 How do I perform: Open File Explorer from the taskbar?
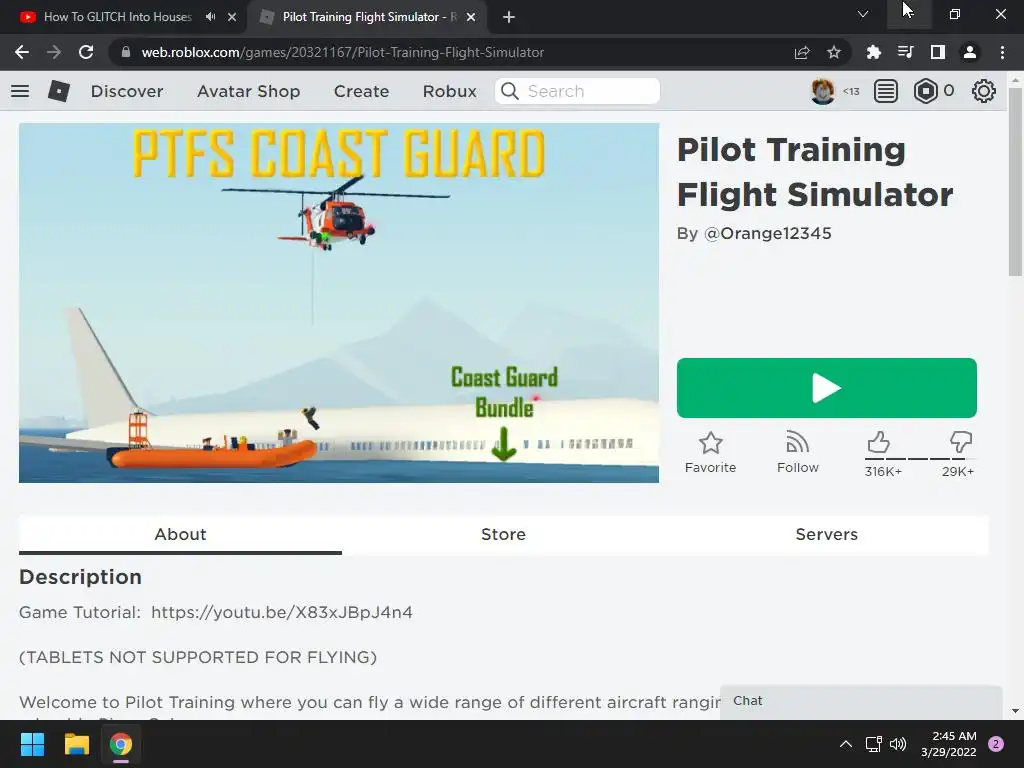click(76, 744)
